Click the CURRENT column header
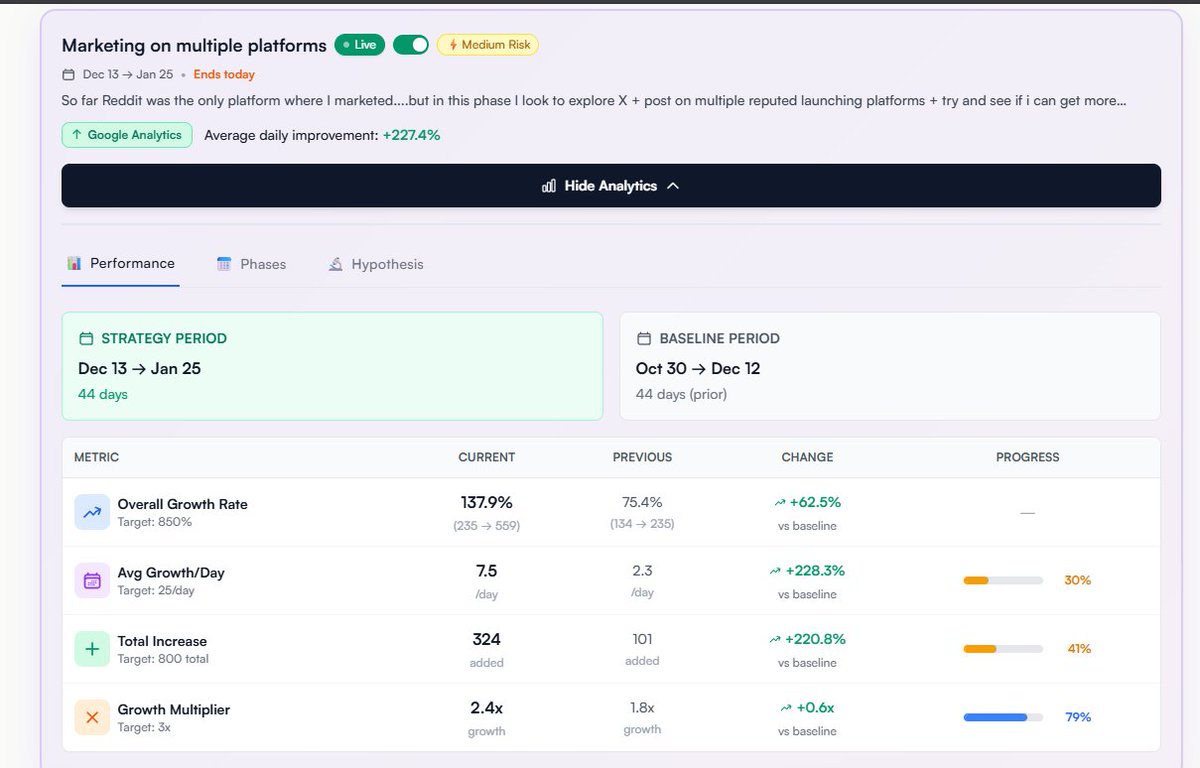The image size is (1200, 768). pos(487,457)
